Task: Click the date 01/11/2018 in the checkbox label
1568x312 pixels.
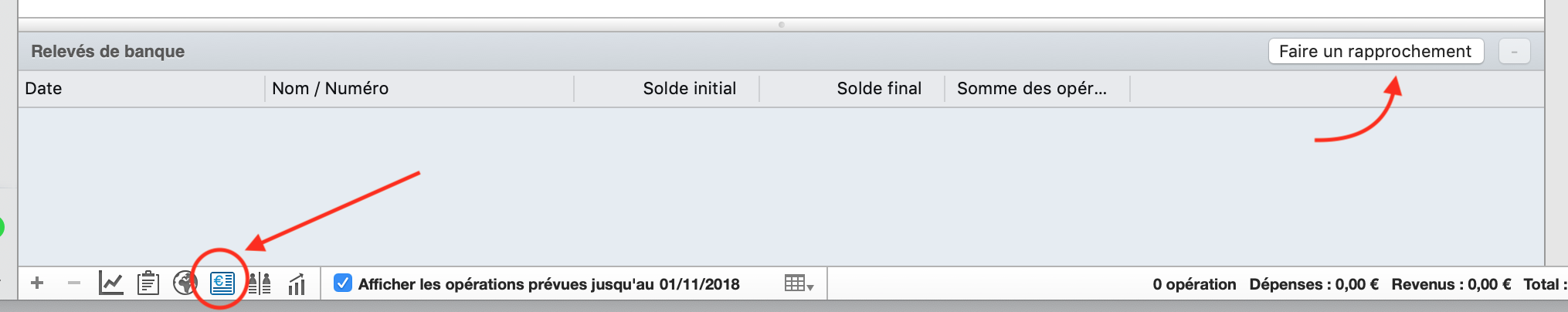Action: [x=699, y=284]
